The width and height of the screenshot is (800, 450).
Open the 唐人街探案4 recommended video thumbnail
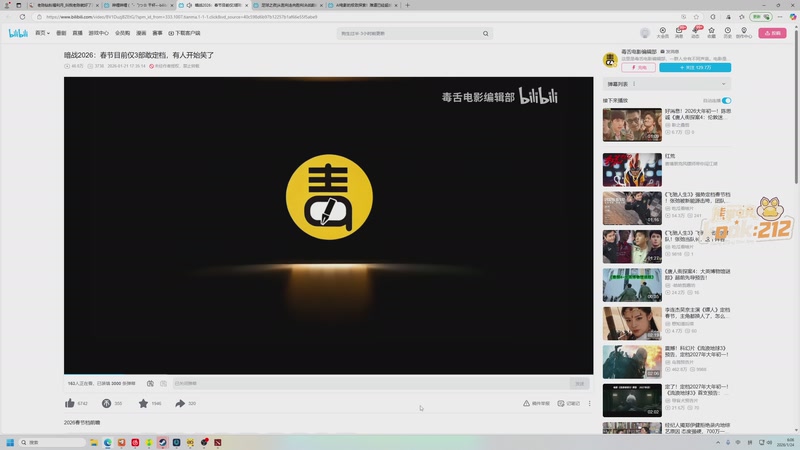[x=632, y=124]
